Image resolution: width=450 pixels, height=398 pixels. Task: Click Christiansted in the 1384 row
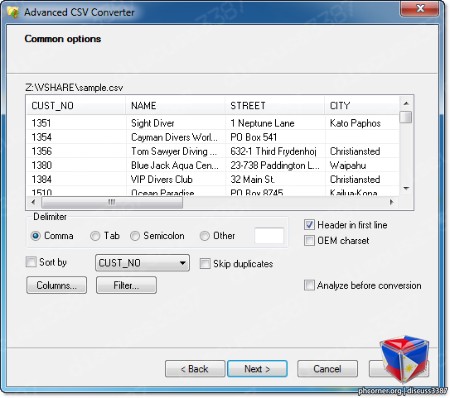[362, 179]
